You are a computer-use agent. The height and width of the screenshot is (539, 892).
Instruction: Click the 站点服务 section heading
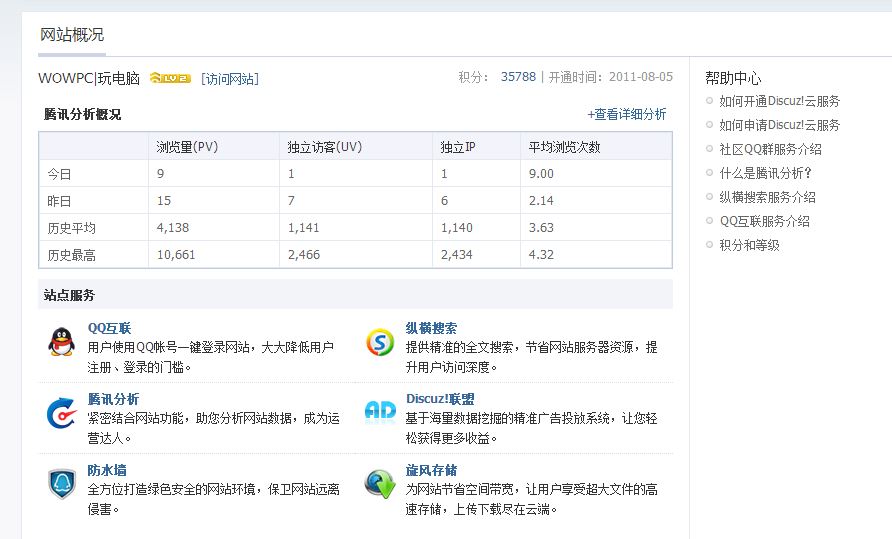click(69, 295)
